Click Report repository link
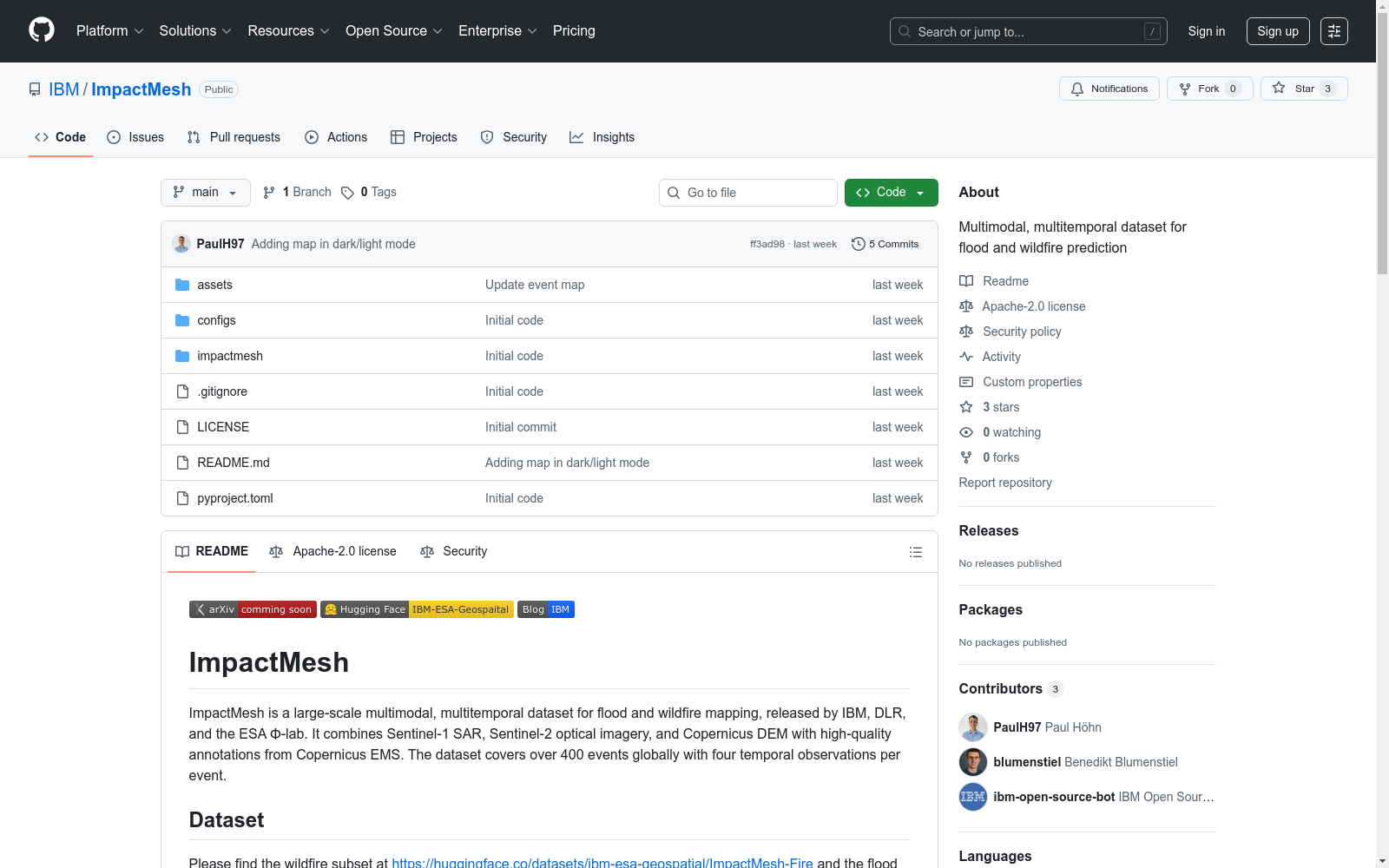The image size is (1389, 868). coord(1005,483)
